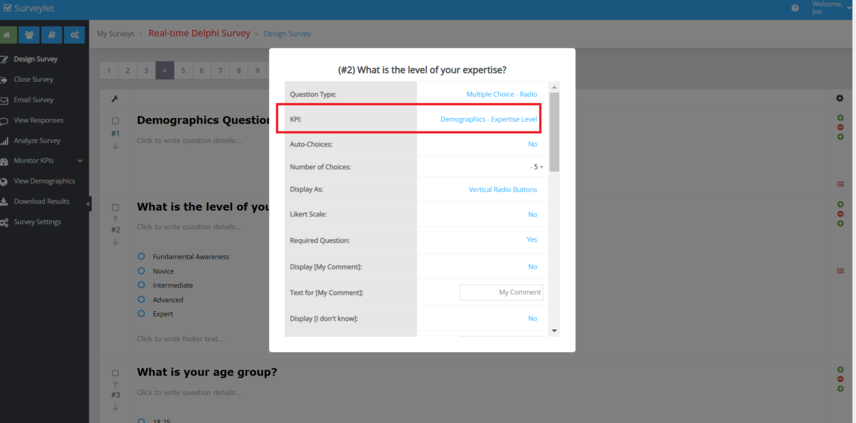This screenshot has height=423, width=856.
Task: Change KPI Demographics - Expertise Level value
Action: 488,119
